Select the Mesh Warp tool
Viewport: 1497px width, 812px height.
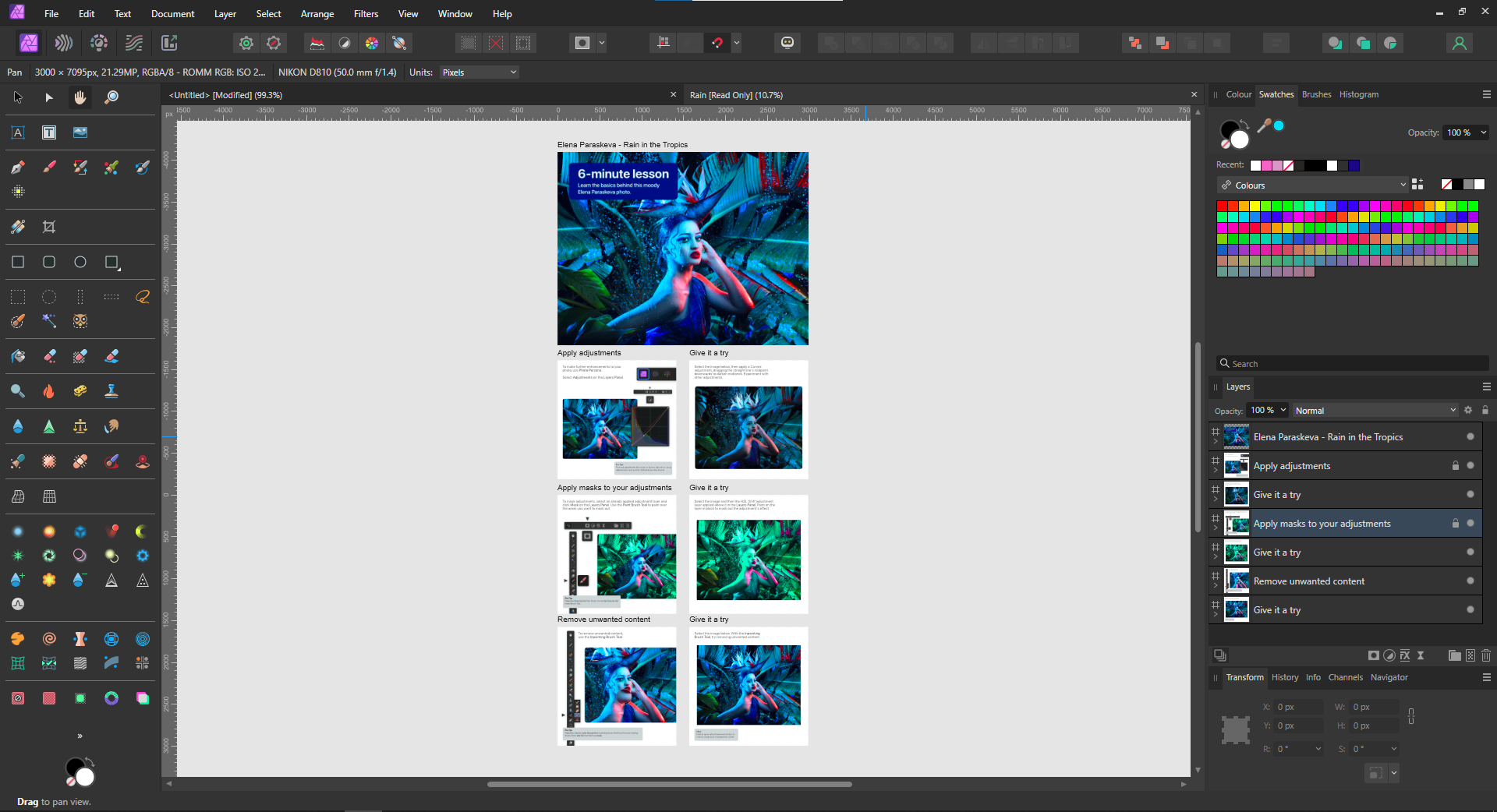coord(18,496)
